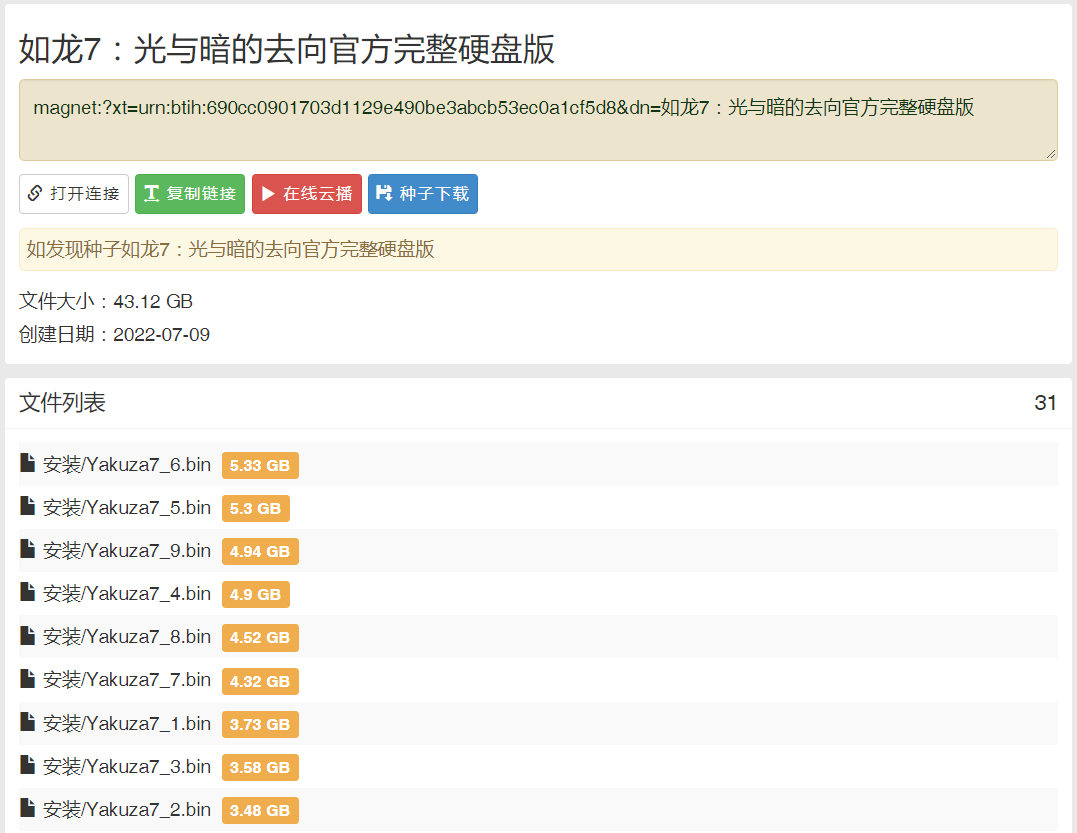This screenshot has width=1077, height=833.
Task: Click the file icon beside Yakuza7_5.bin
Action: point(27,506)
